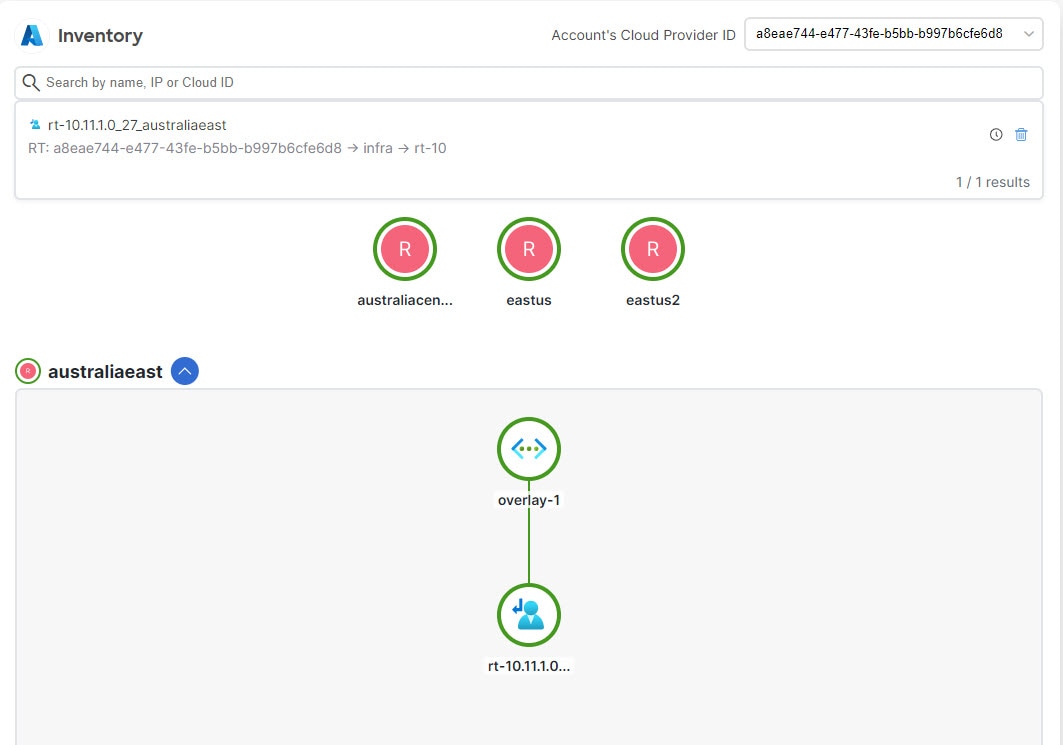Collapse the australiaeast section
Screen dimensions: 1063x745
click(184, 371)
